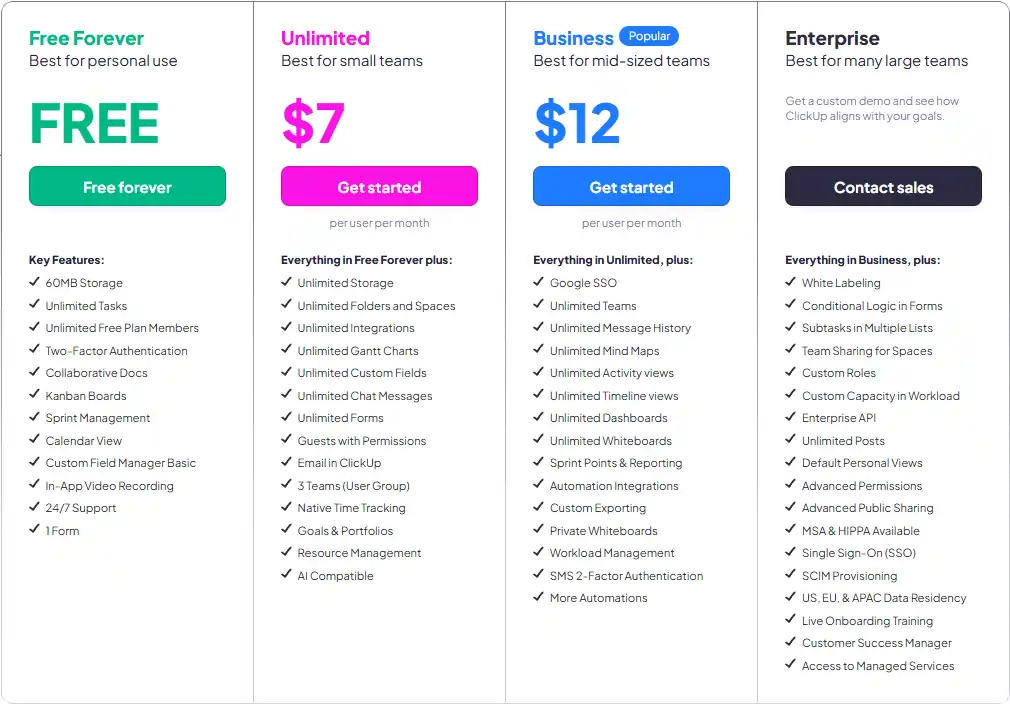This screenshot has height=704, width=1010.
Task: Click the checkmark next to SCIM Provisioning
Action: coord(789,575)
